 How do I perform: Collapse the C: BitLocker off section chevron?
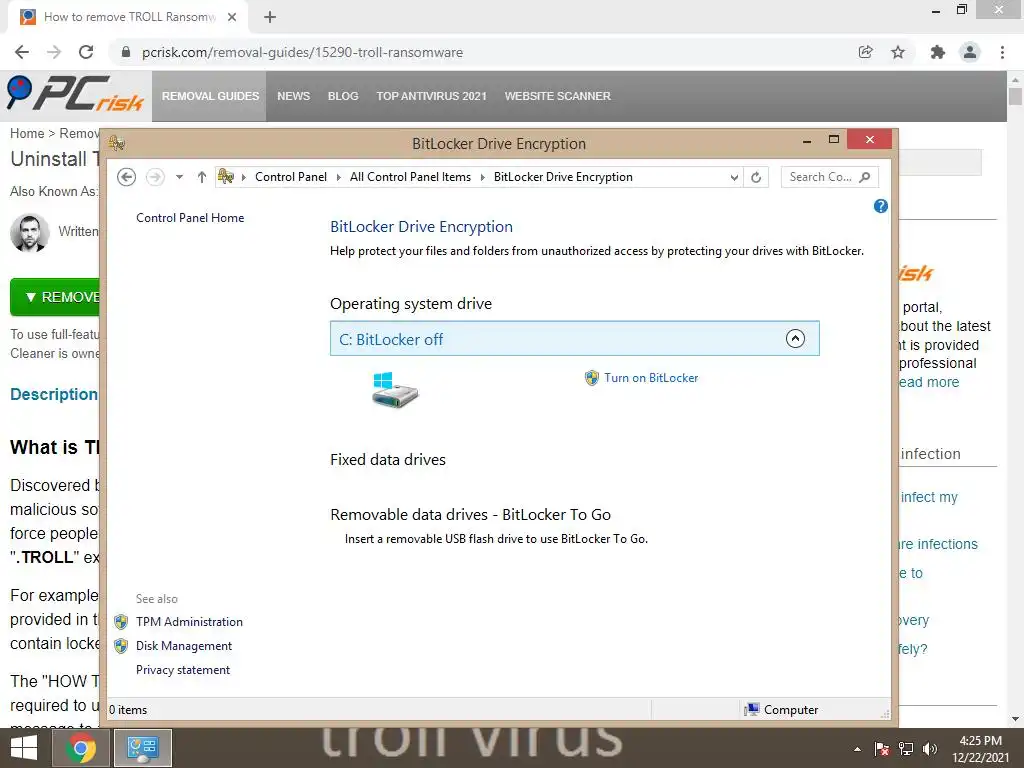click(x=795, y=338)
